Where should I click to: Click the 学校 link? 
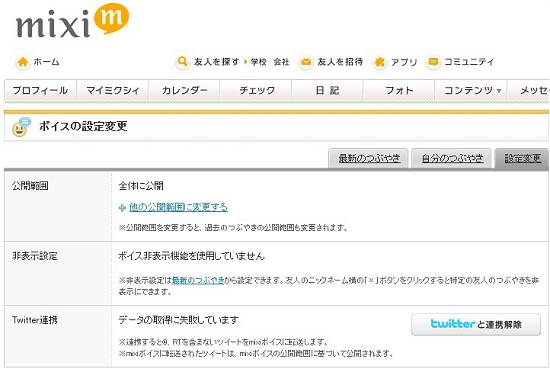[x=259, y=62]
